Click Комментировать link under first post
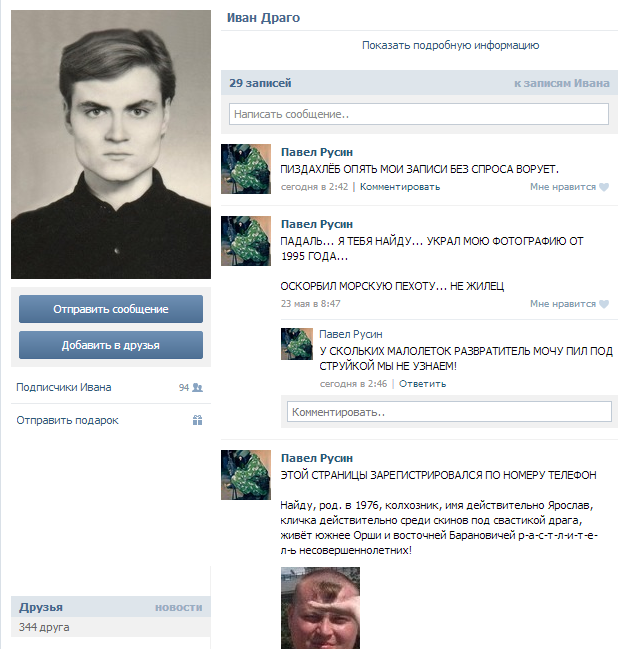 (x=400, y=187)
